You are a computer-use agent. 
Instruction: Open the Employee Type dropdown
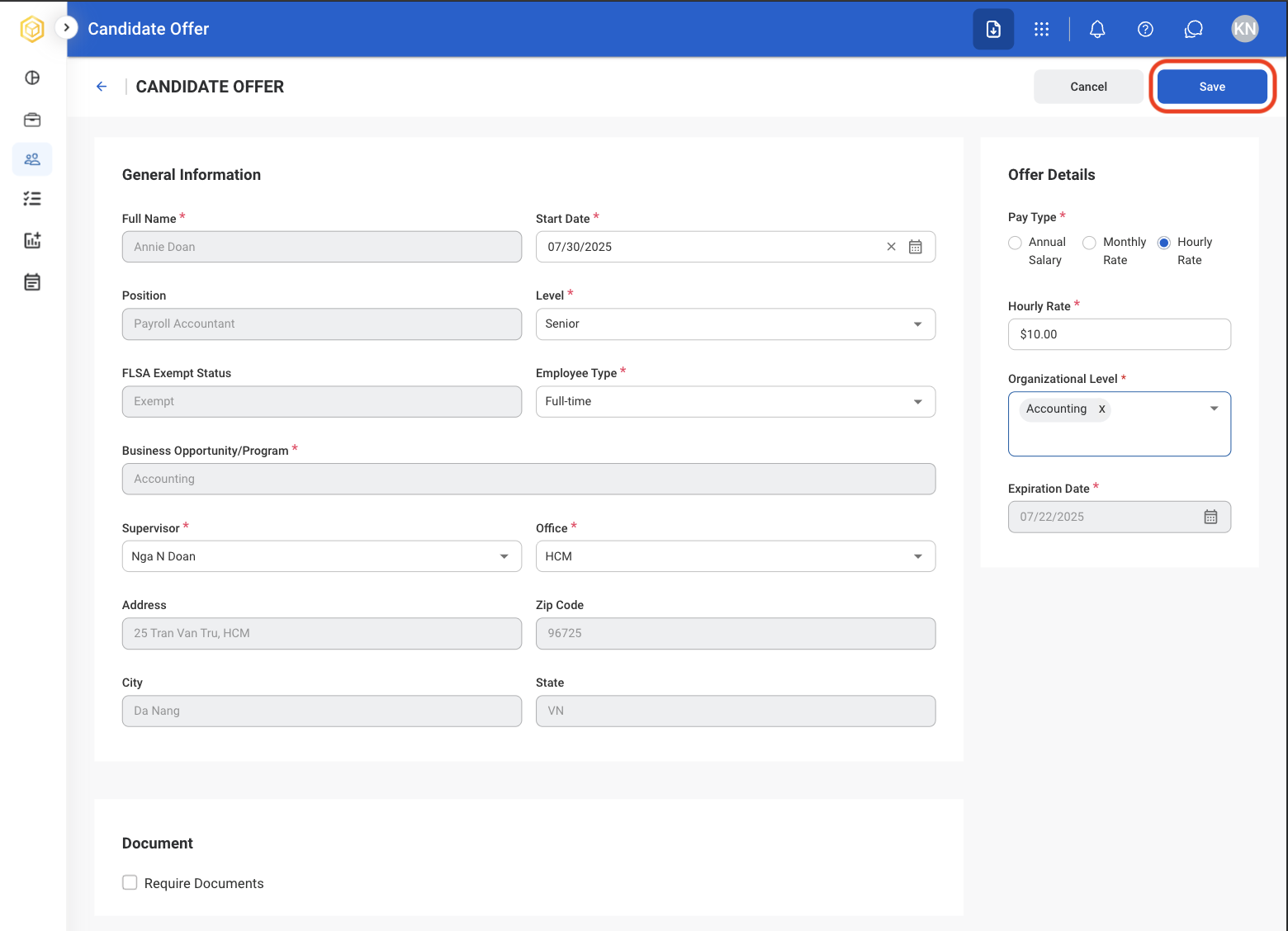(736, 402)
